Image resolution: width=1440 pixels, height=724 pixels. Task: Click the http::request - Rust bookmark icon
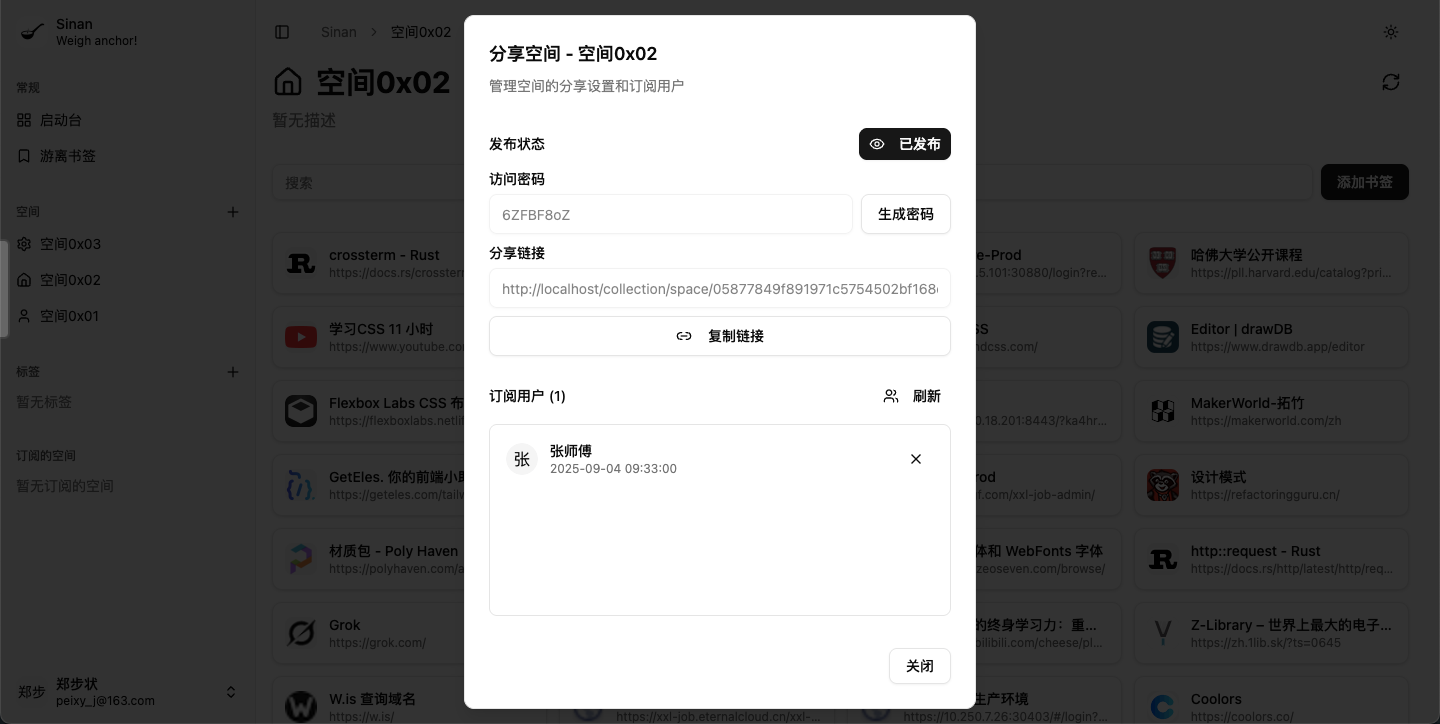pyautogui.click(x=1163, y=559)
